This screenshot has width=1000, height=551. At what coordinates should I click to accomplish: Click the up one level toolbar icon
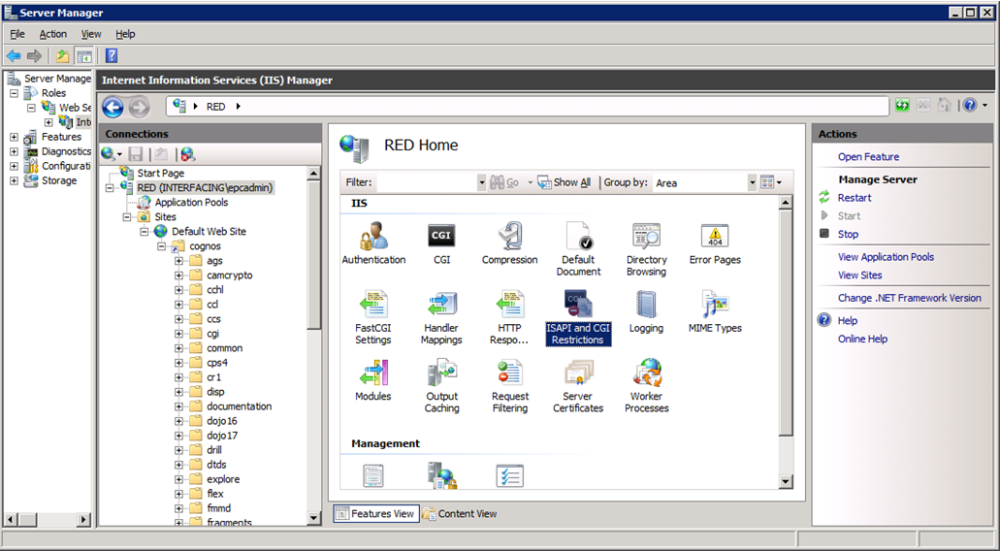coord(62,56)
